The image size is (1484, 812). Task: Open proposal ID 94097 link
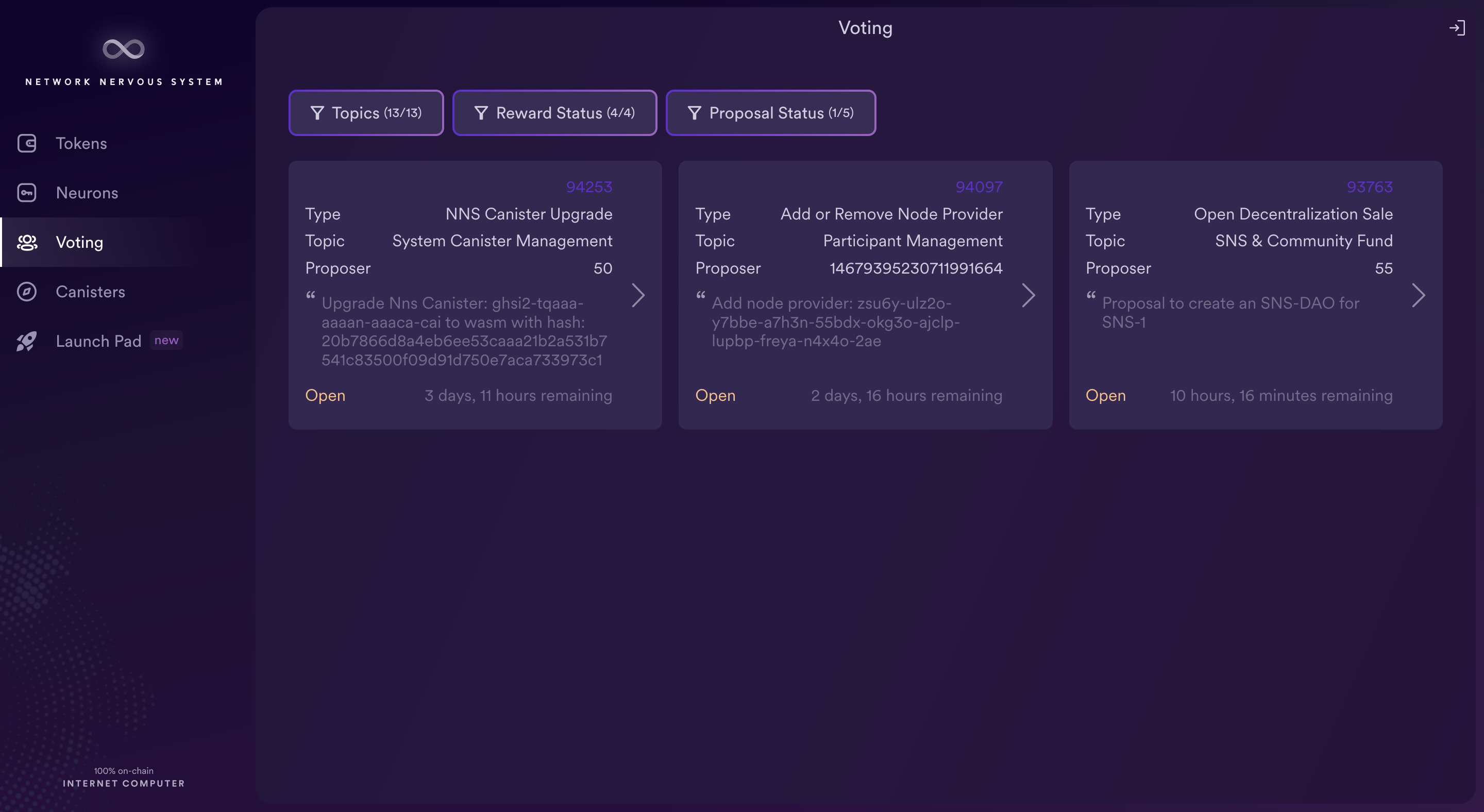979,187
